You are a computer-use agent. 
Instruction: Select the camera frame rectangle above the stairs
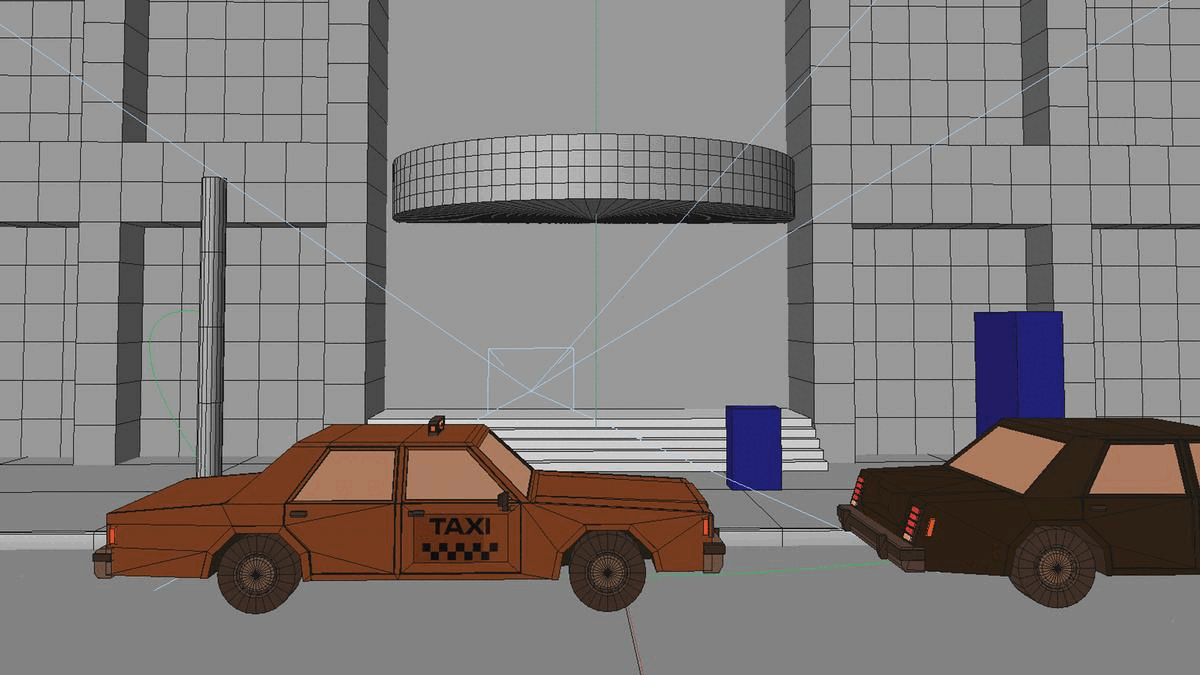point(531,381)
